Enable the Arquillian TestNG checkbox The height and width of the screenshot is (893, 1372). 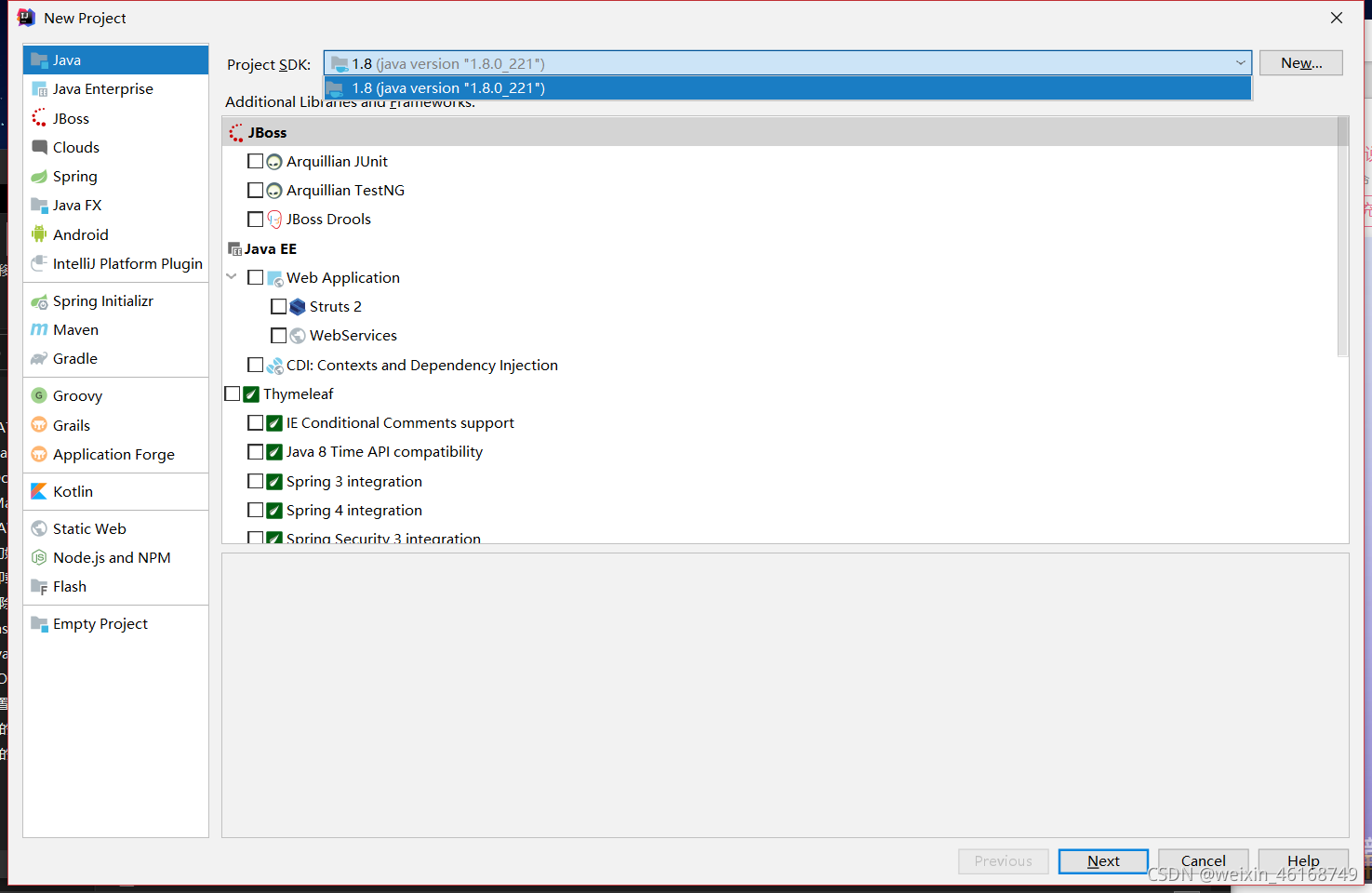pos(256,190)
